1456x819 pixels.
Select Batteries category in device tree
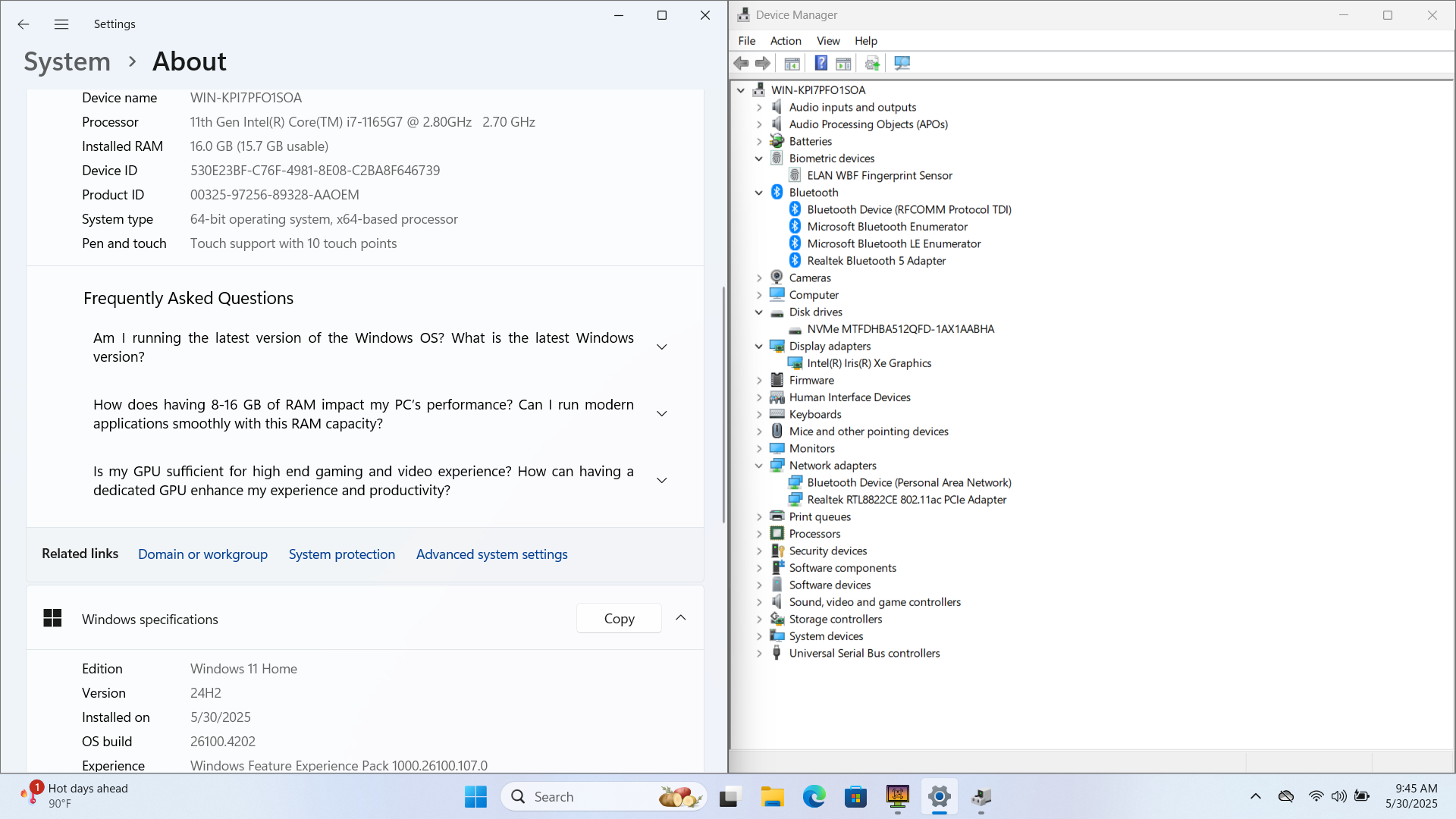tap(810, 142)
